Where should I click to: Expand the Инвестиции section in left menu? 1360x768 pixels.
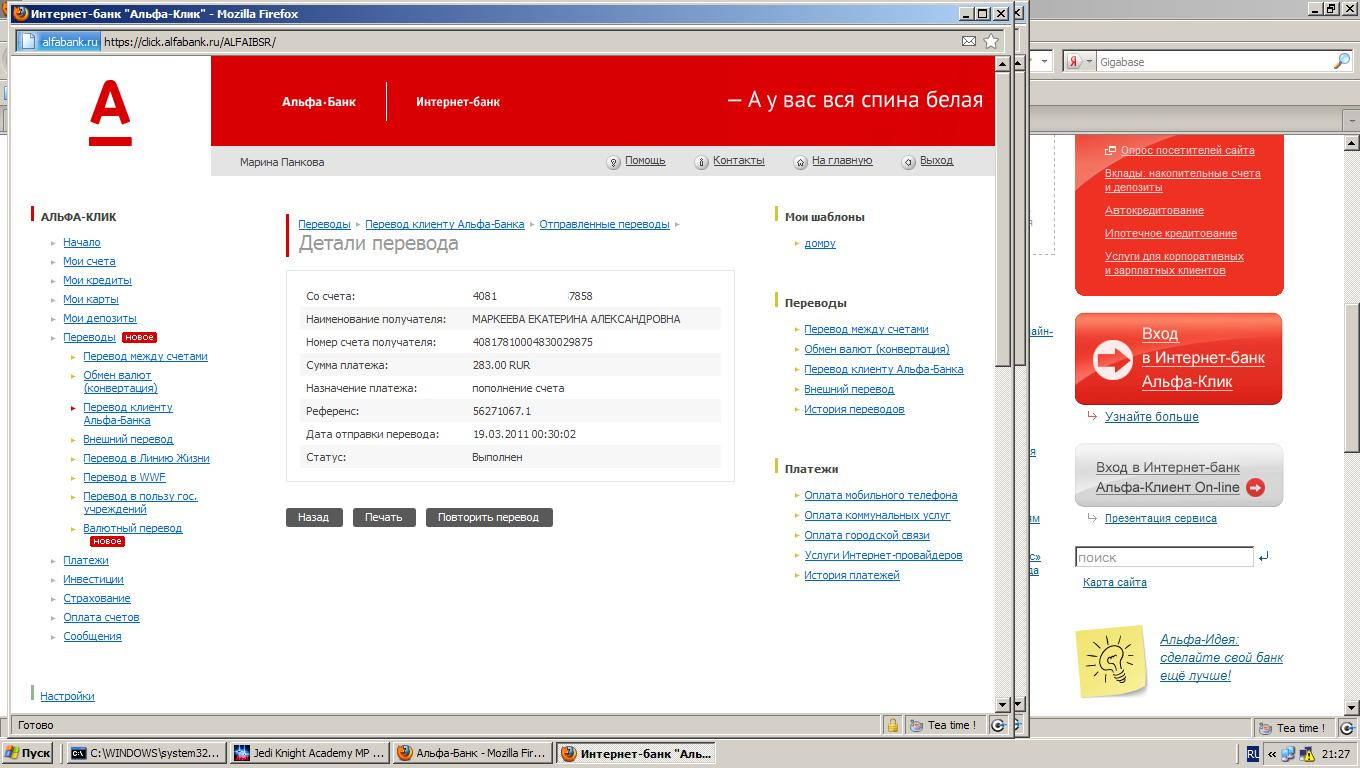93,579
